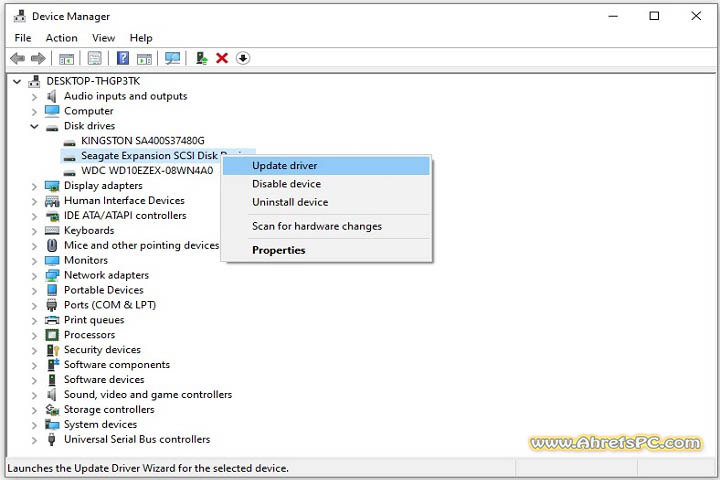Choose Update driver from context menu
The width and height of the screenshot is (720, 480).
pyautogui.click(x=326, y=166)
